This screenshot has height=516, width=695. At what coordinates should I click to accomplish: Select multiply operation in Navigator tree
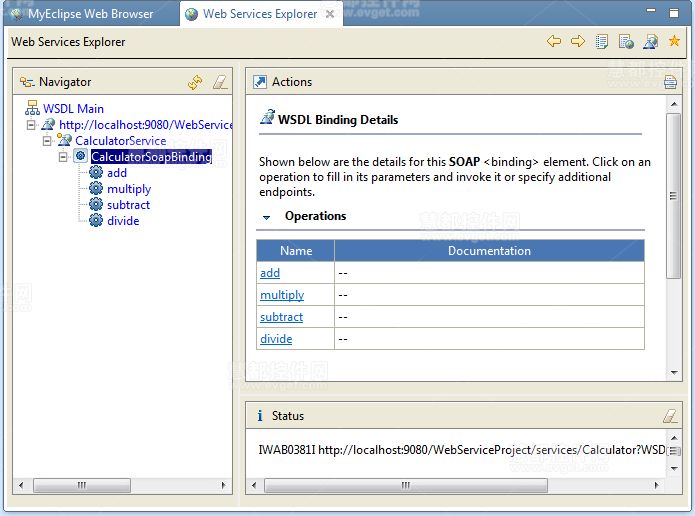coord(129,189)
